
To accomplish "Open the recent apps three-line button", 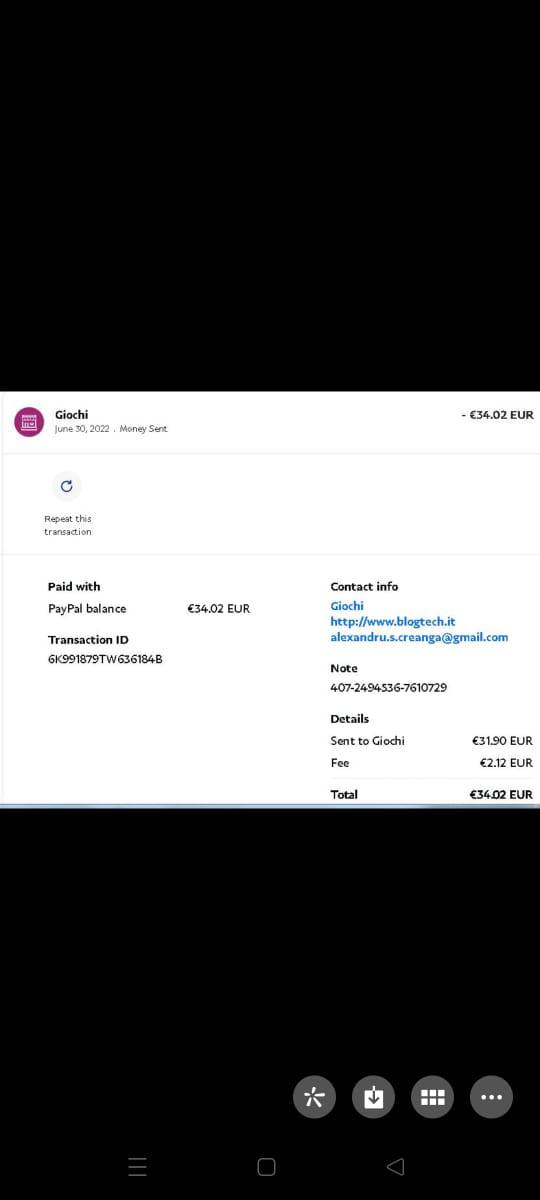I will (138, 1166).
